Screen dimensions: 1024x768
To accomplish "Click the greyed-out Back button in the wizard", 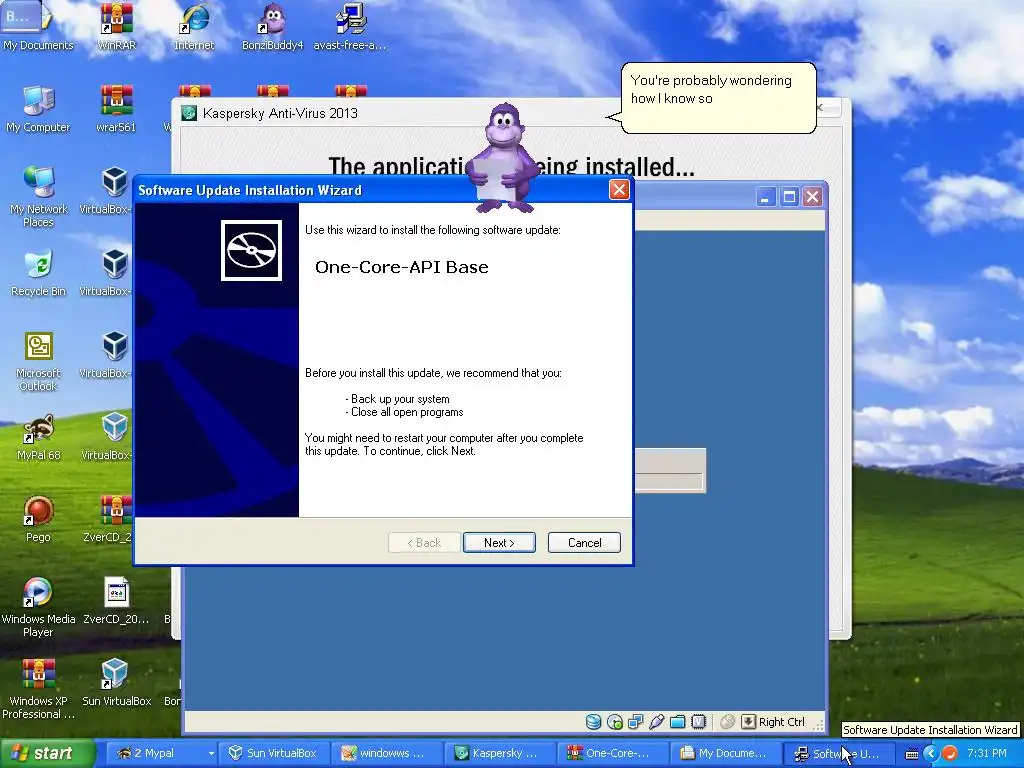I will coord(424,543).
